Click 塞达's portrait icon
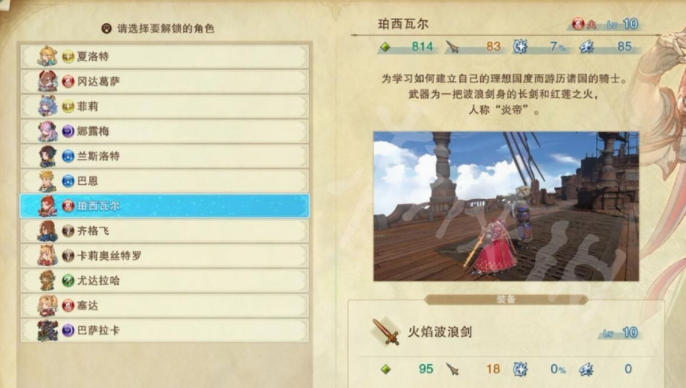 point(48,306)
